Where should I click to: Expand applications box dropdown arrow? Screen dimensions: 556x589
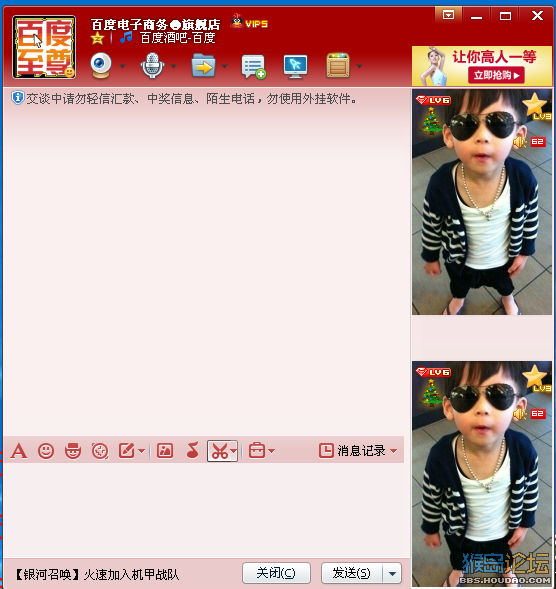point(360,66)
